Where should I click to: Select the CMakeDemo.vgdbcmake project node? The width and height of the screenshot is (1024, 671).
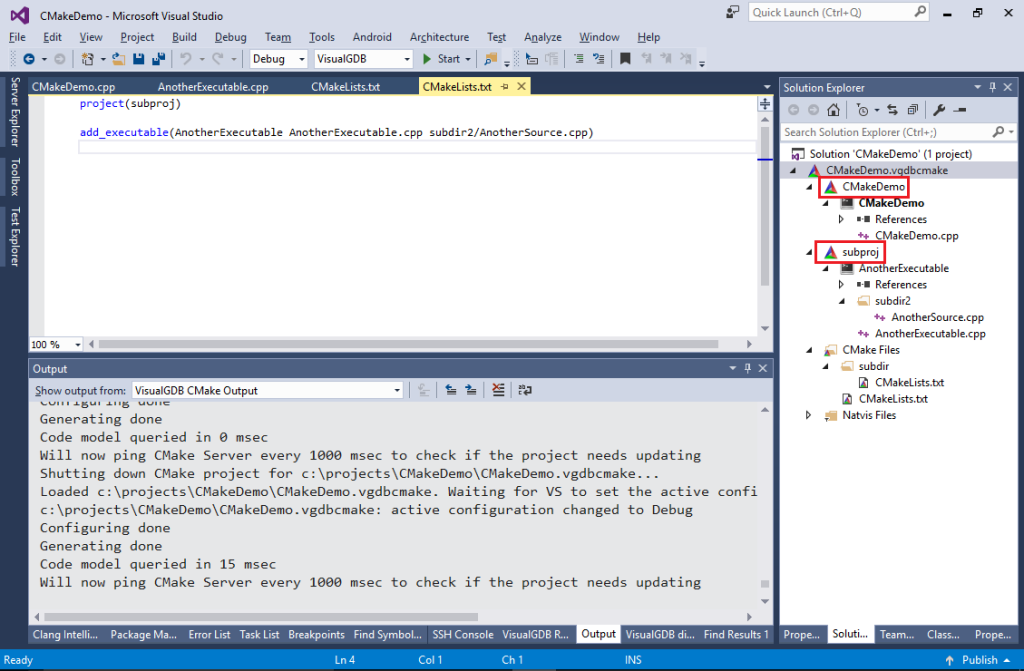point(886,170)
